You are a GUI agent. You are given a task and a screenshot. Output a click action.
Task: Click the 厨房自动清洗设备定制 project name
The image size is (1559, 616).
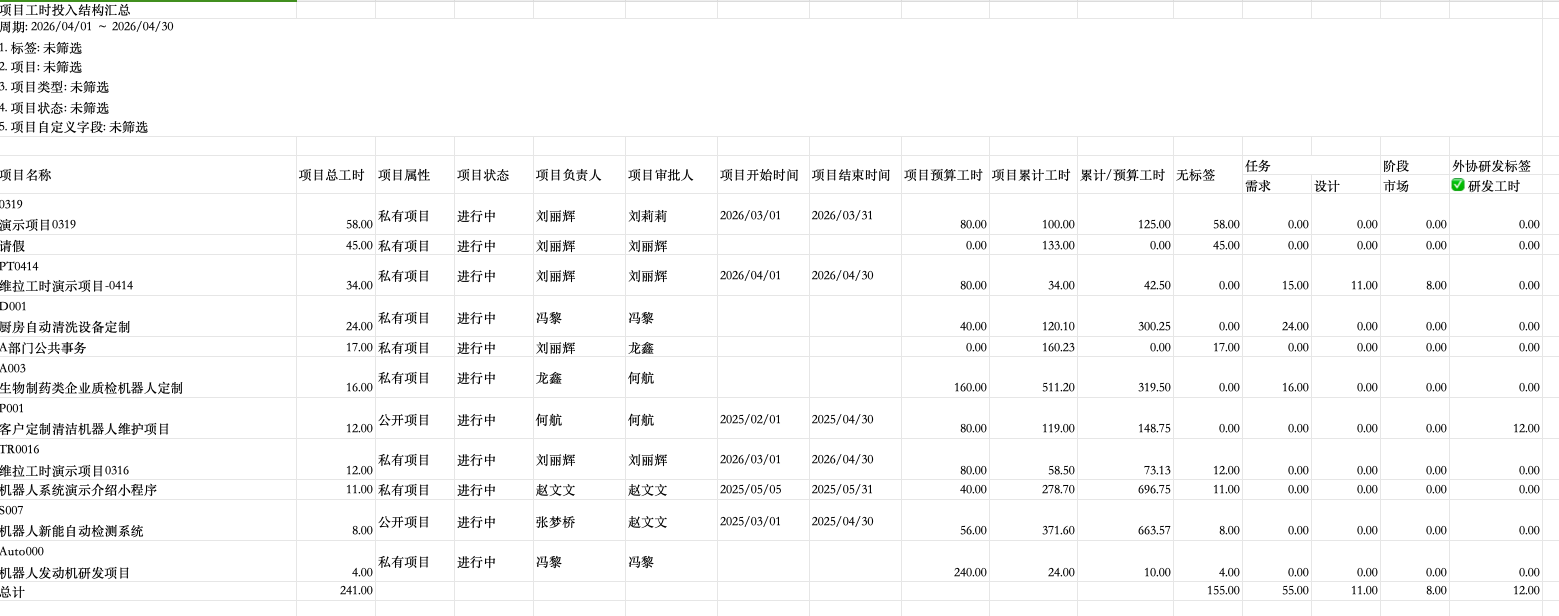(x=65, y=327)
